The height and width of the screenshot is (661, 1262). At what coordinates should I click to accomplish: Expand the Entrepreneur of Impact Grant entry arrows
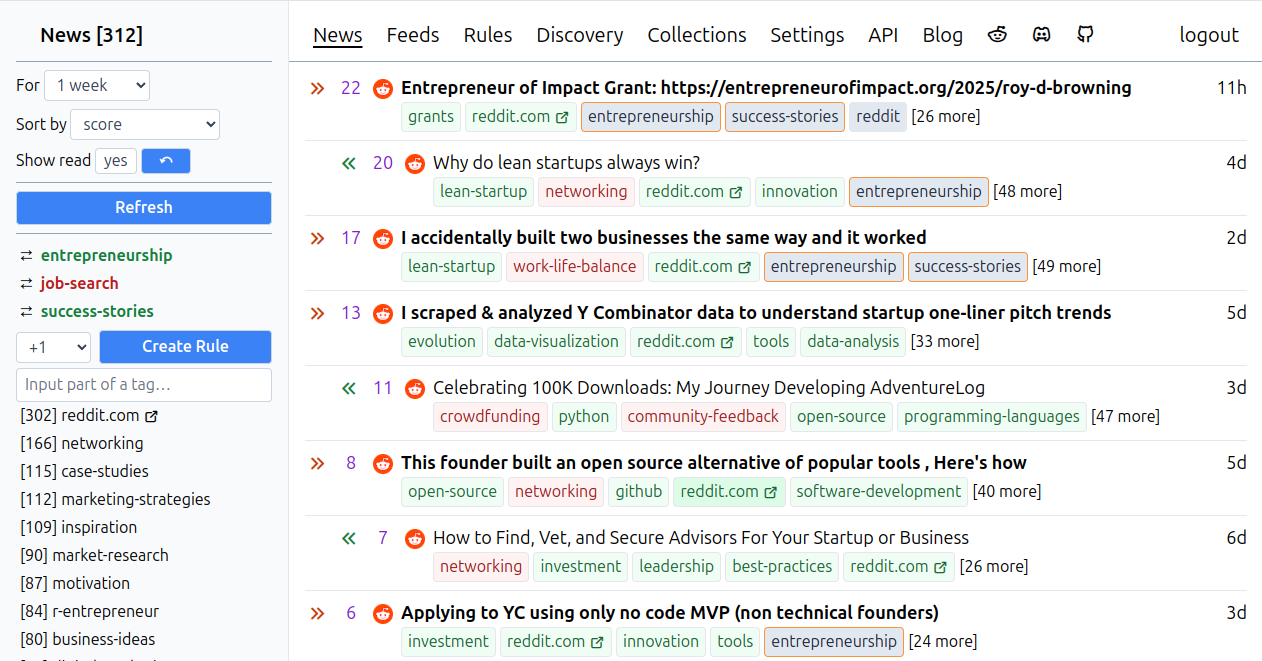coord(317,88)
